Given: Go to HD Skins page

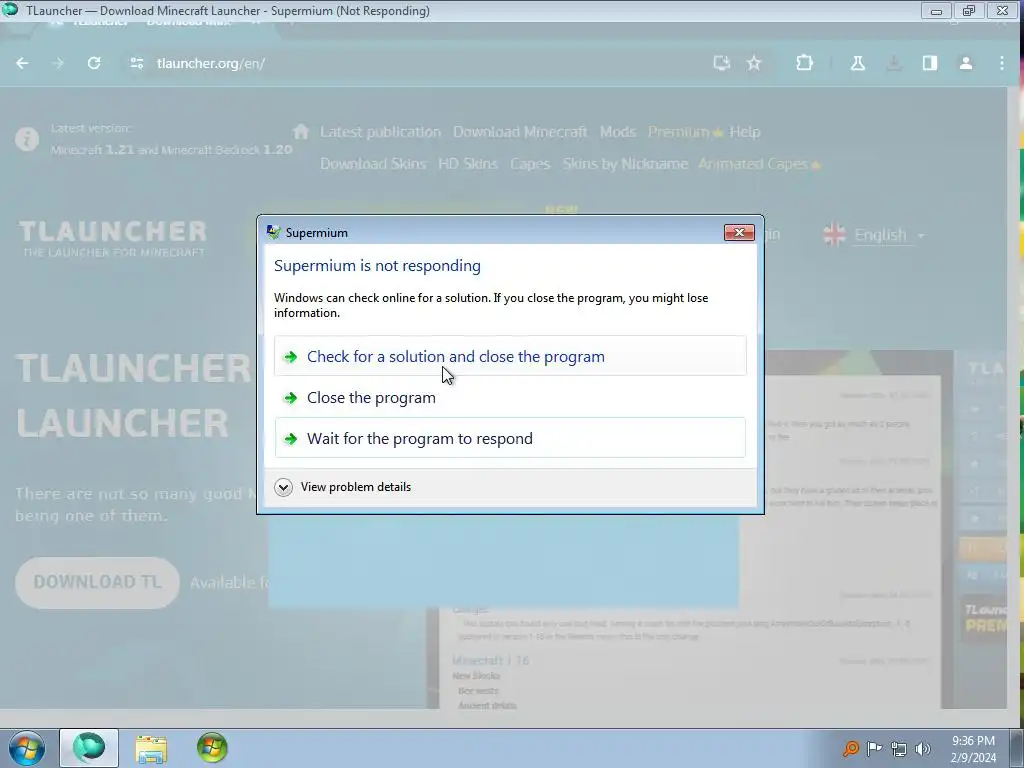Looking at the screenshot, I should [x=468, y=164].
